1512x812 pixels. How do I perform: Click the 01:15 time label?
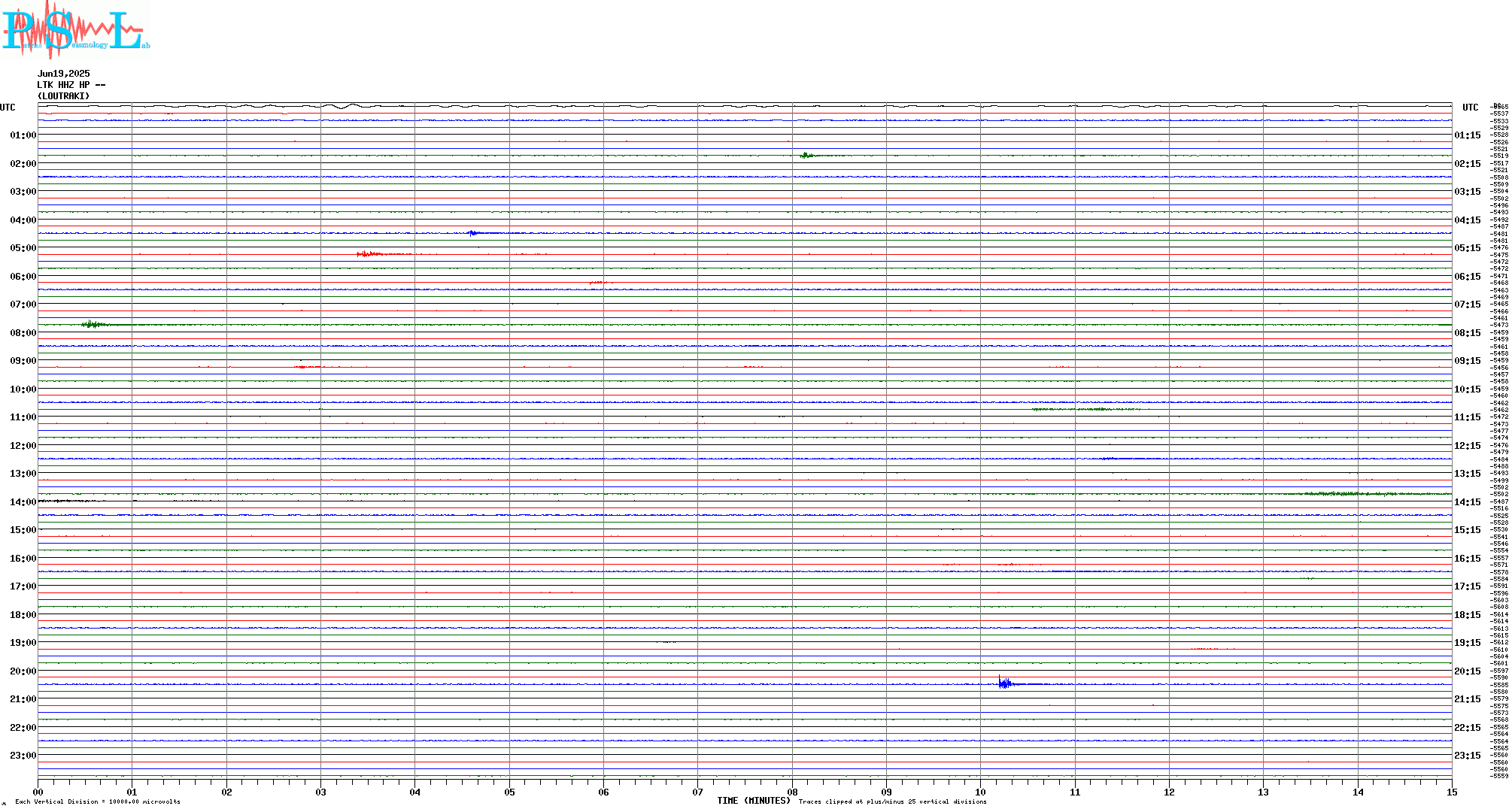tap(1467, 135)
